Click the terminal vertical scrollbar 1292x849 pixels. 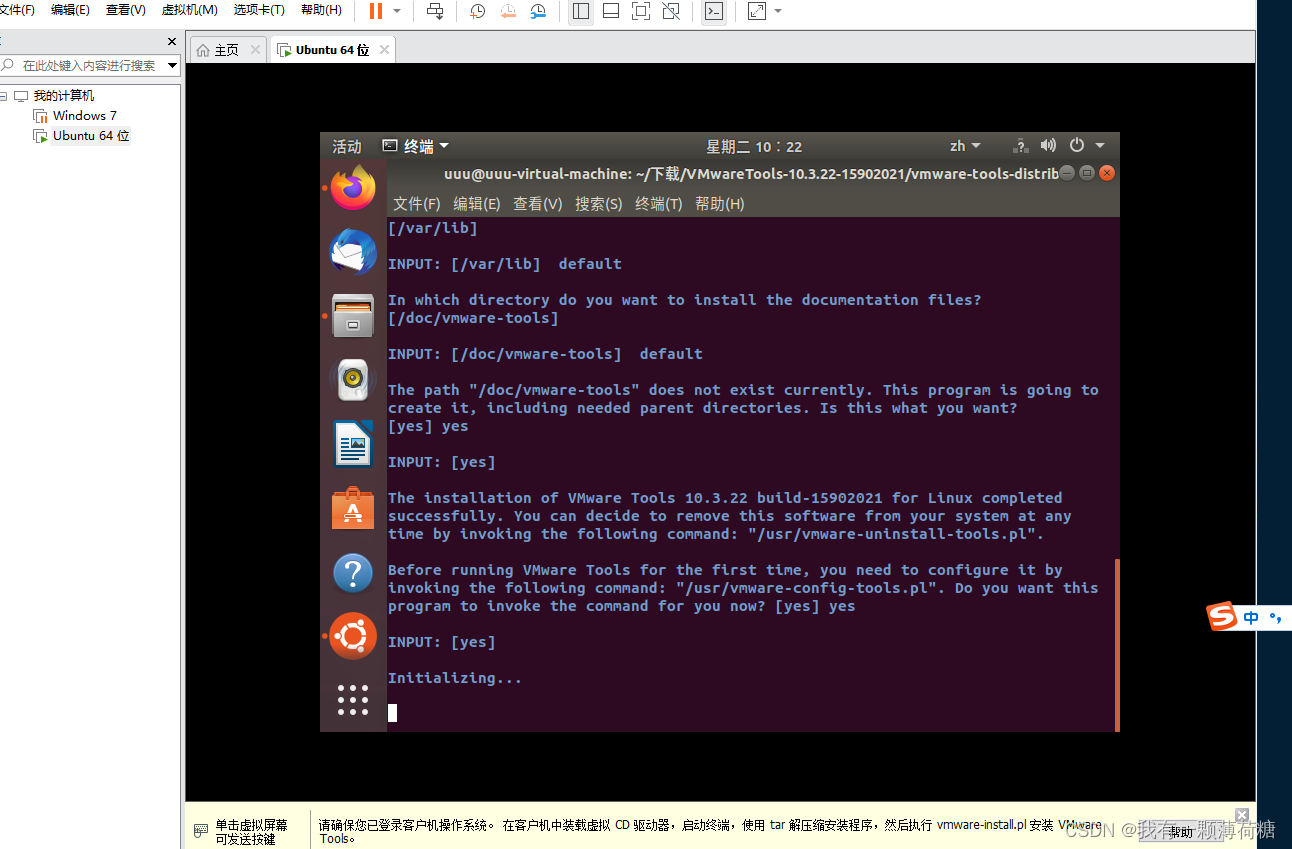(1116, 644)
